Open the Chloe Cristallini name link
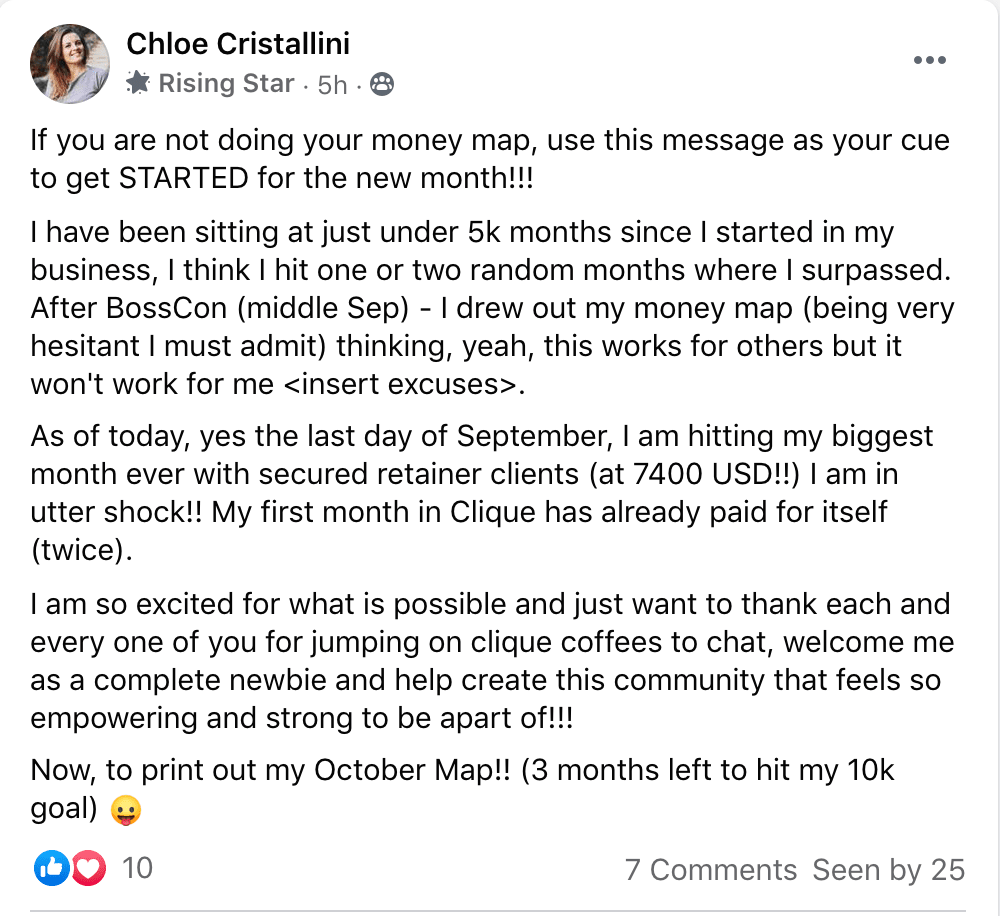The width and height of the screenshot is (1000, 916). coord(238,44)
